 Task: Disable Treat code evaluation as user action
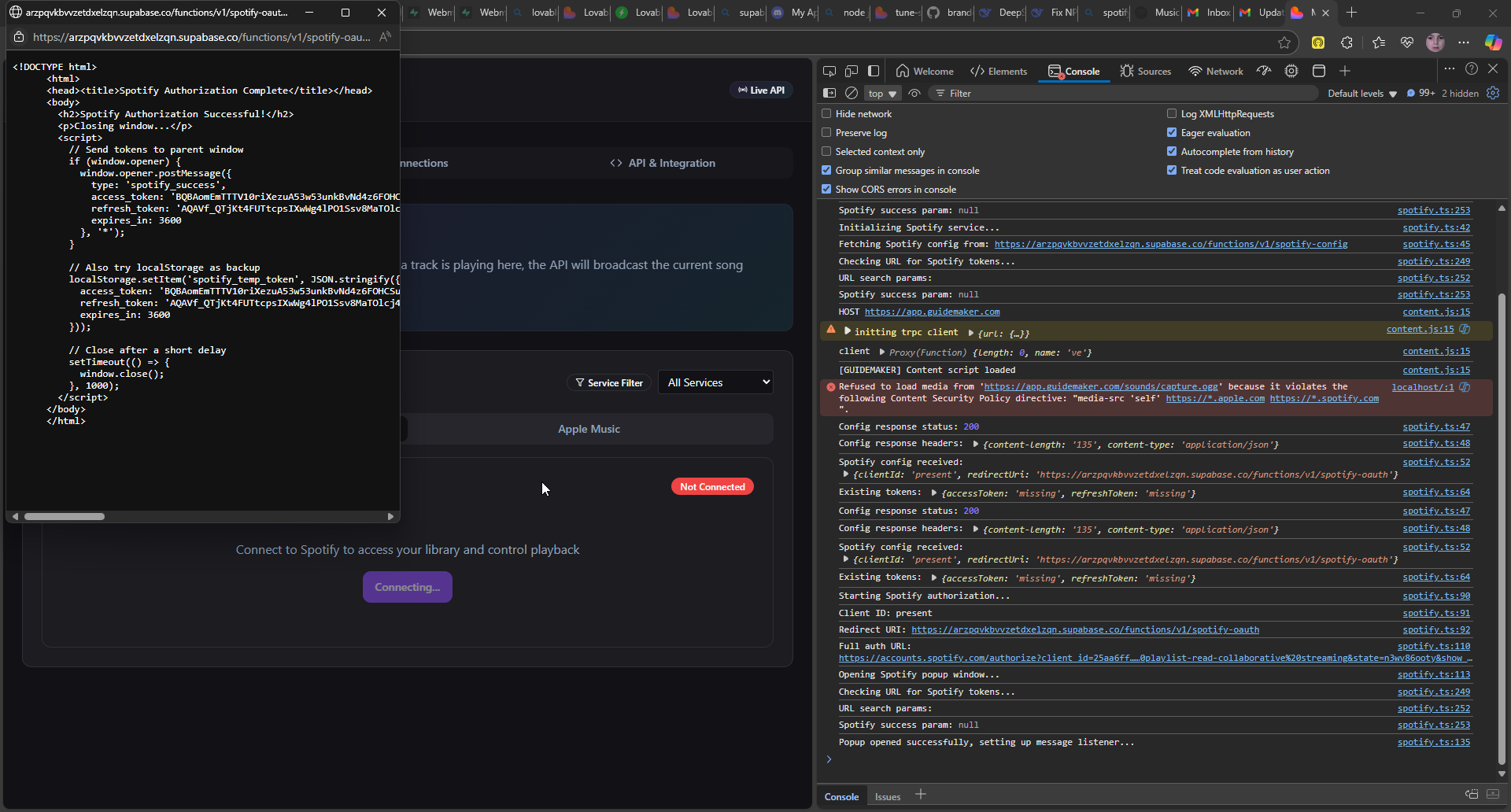pyautogui.click(x=1172, y=170)
